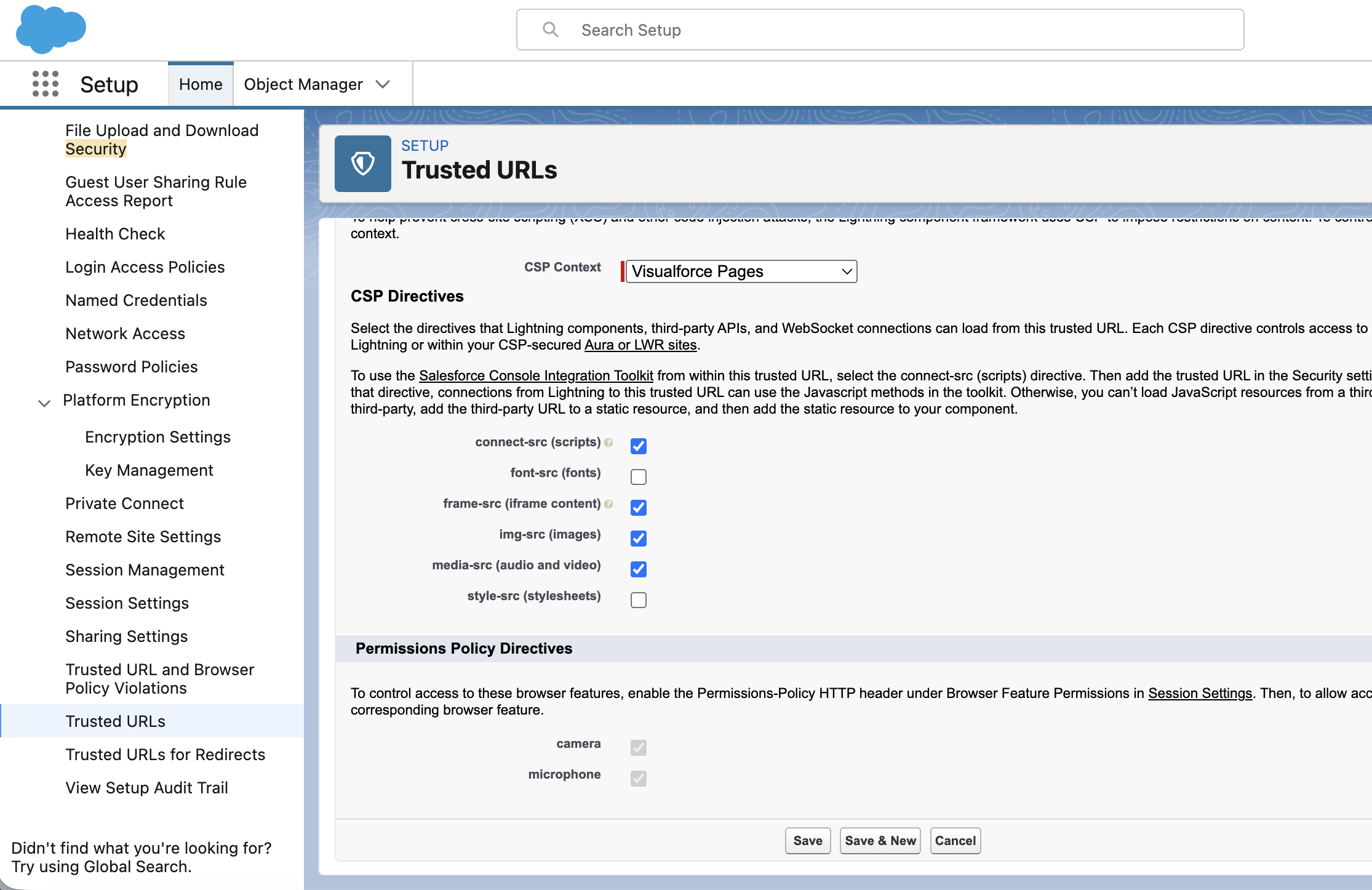Open Key Management
Viewport: 1372px width, 890px height.
pyautogui.click(x=150, y=470)
